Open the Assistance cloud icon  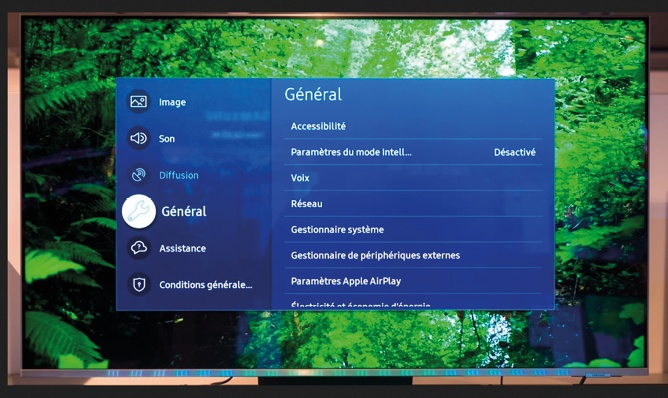point(138,248)
